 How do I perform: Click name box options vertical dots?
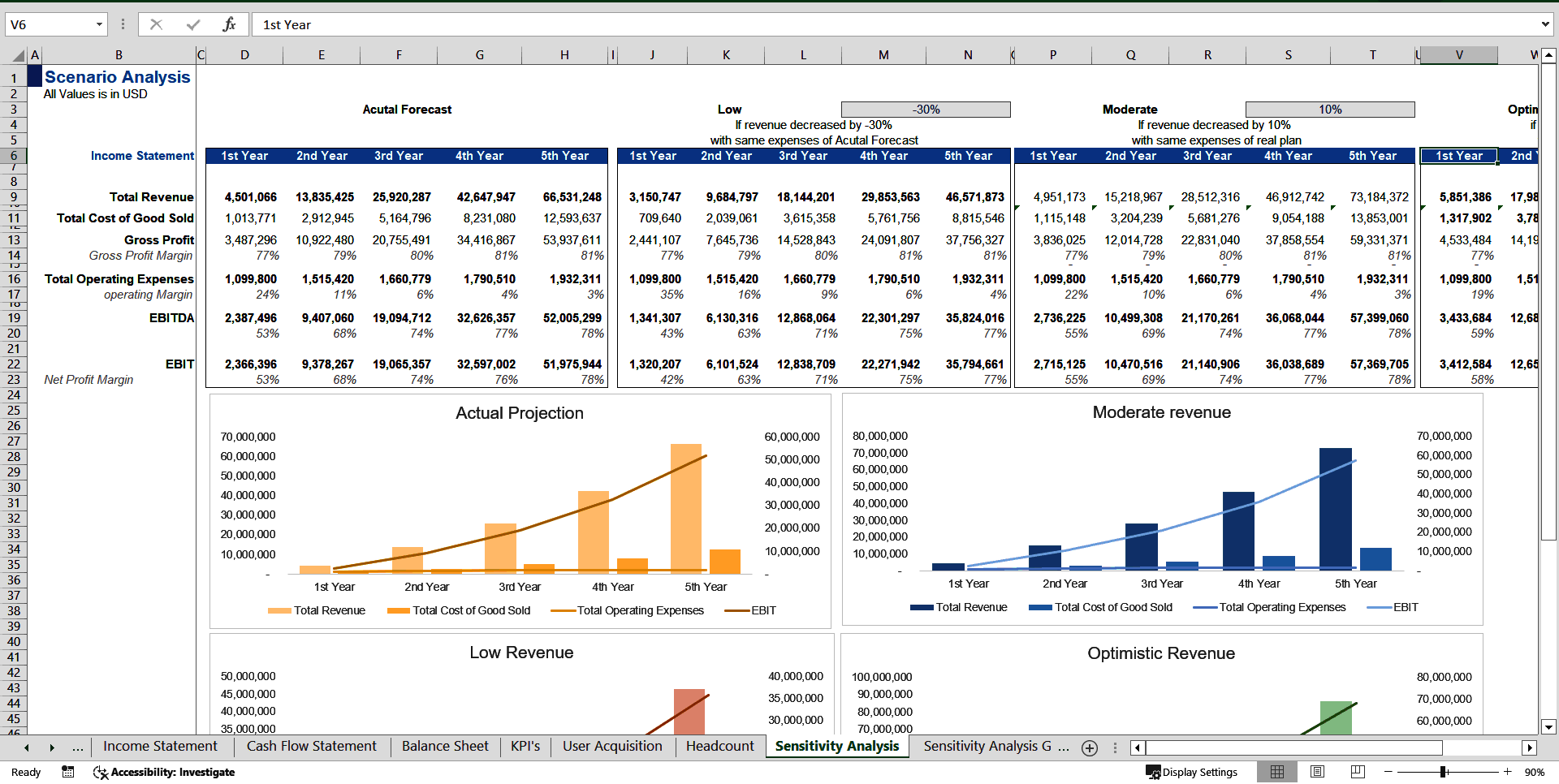[123, 24]
